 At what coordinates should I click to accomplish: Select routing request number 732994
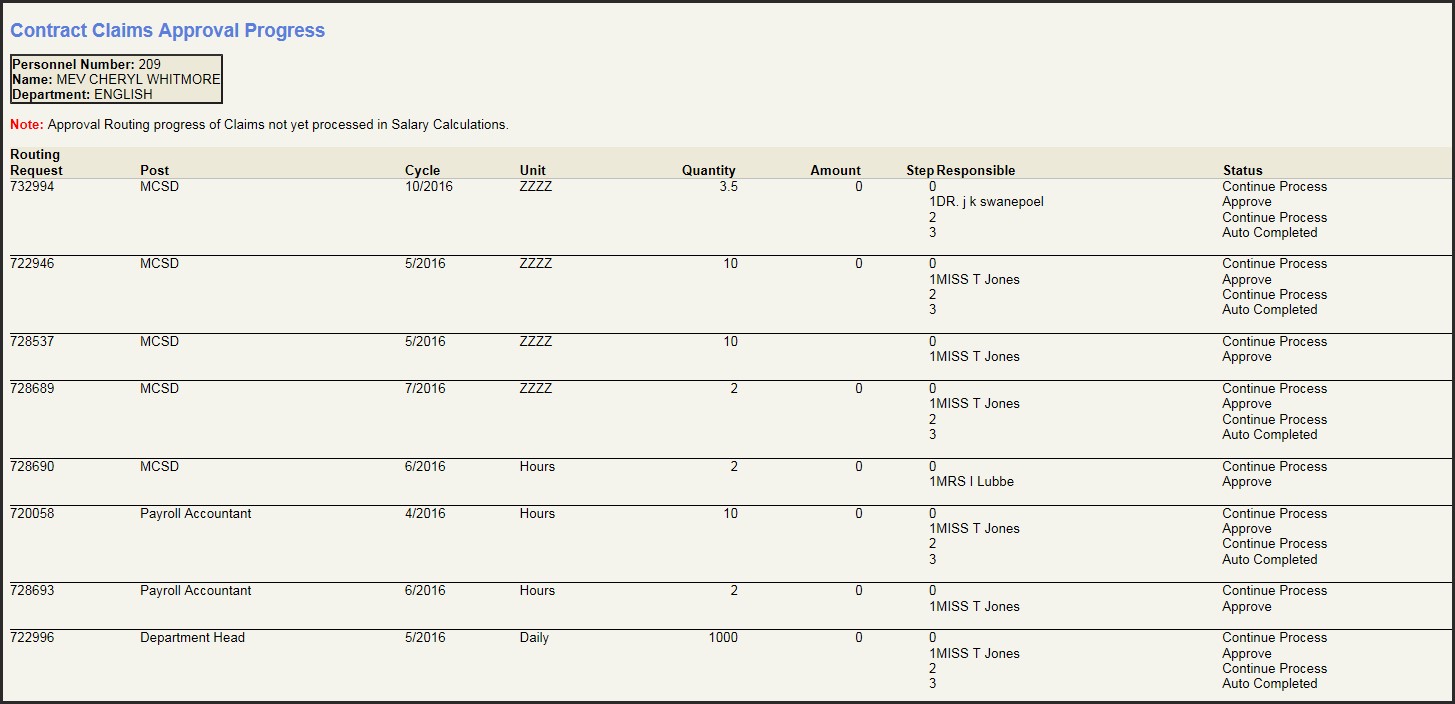coord(32,187)
